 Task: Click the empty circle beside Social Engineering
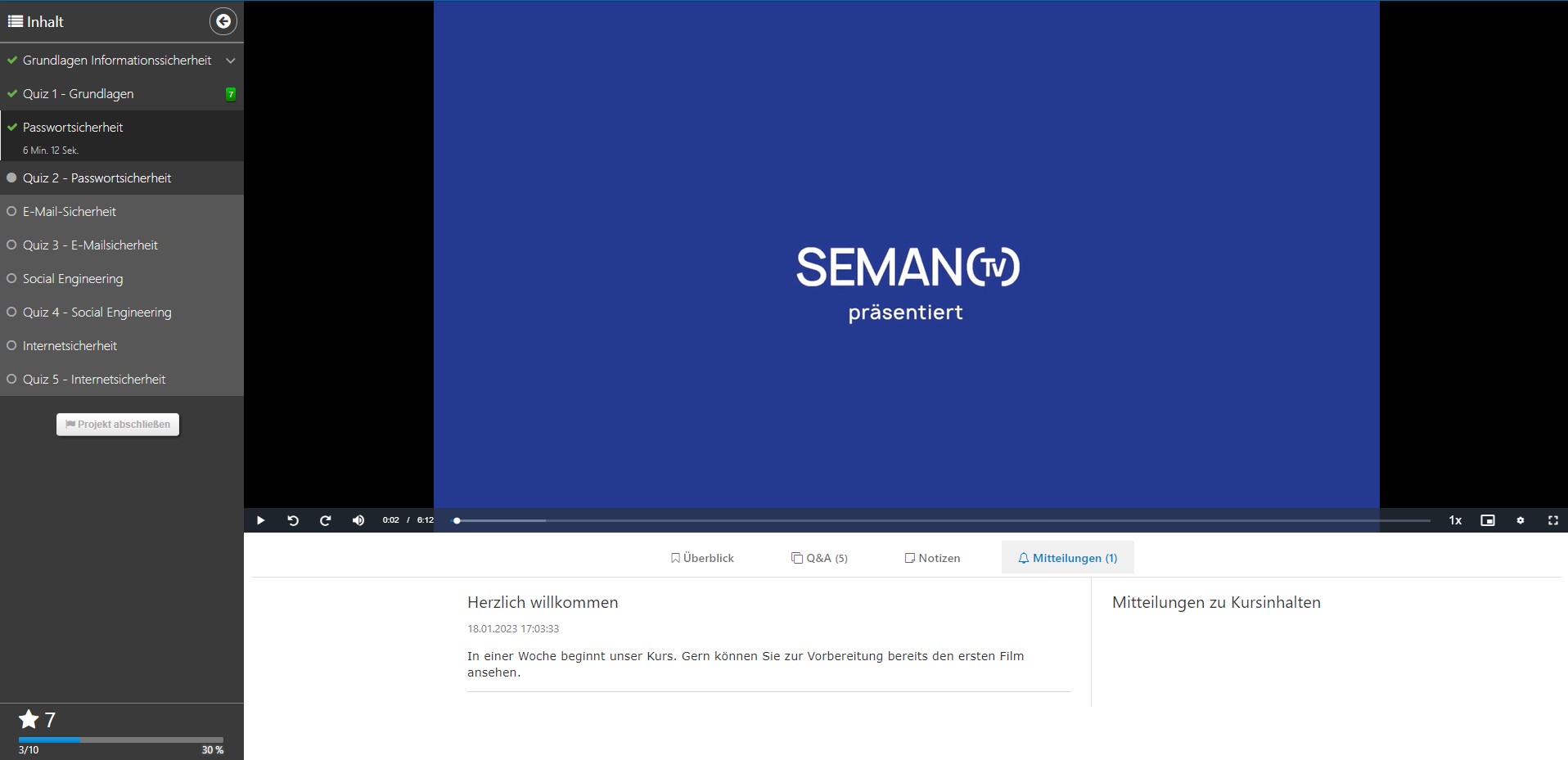tap(11, 278)
